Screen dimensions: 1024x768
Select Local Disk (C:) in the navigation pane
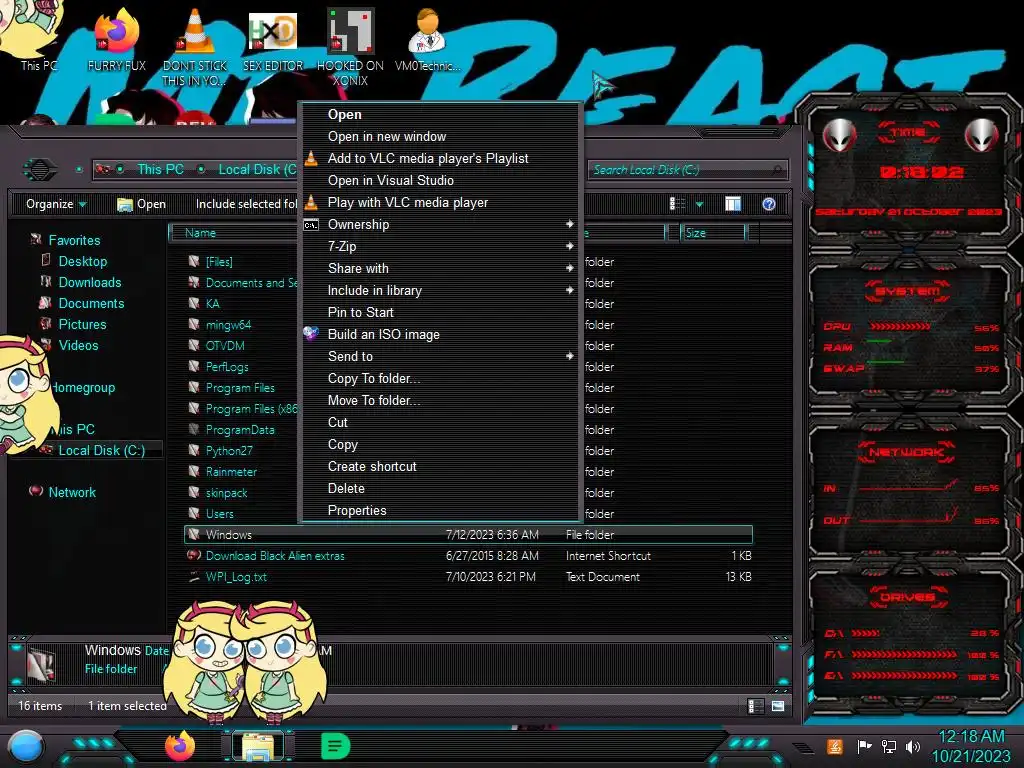click(101, 450)
